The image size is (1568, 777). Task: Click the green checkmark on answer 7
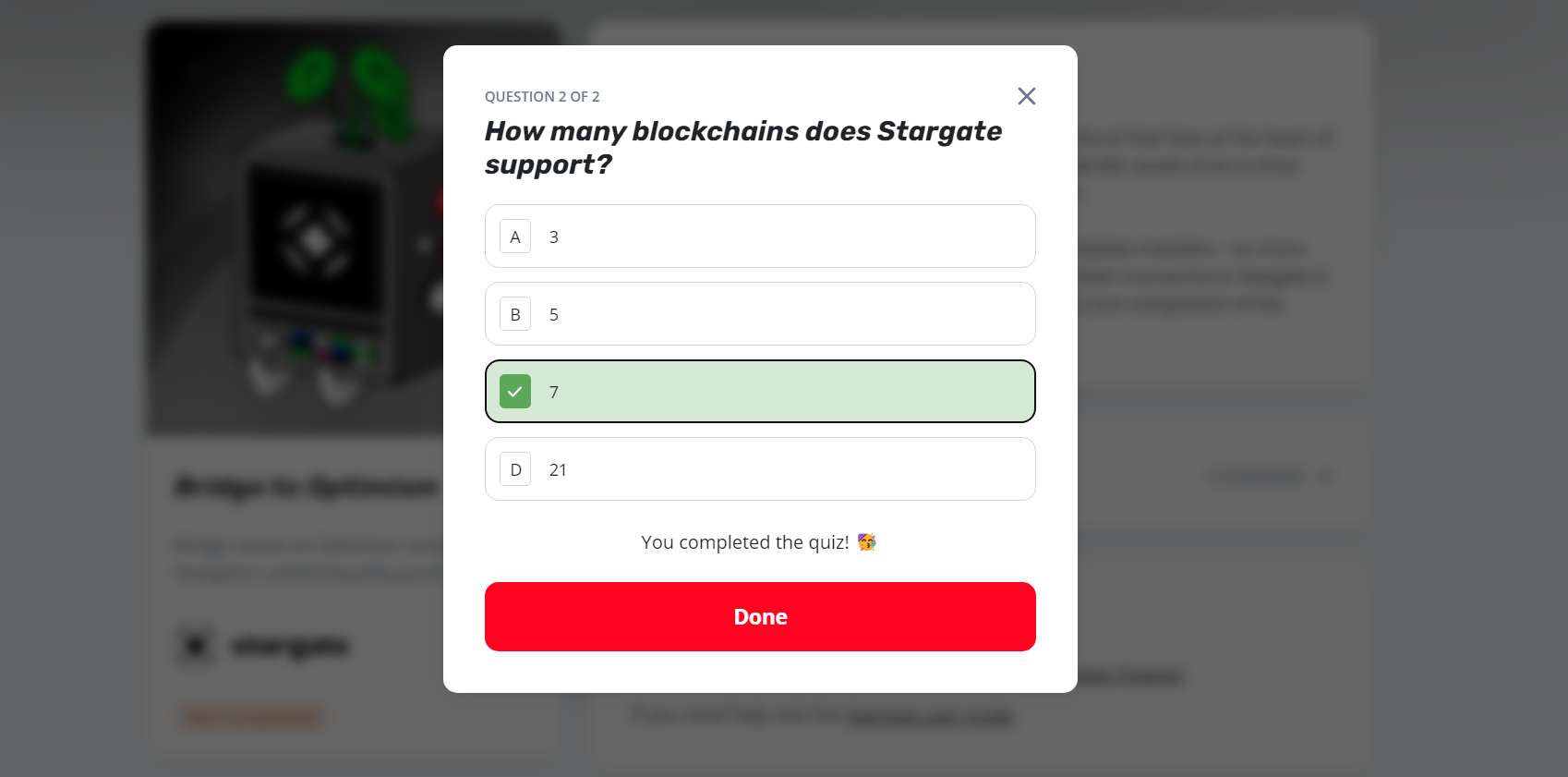click(x=515, y=392)
